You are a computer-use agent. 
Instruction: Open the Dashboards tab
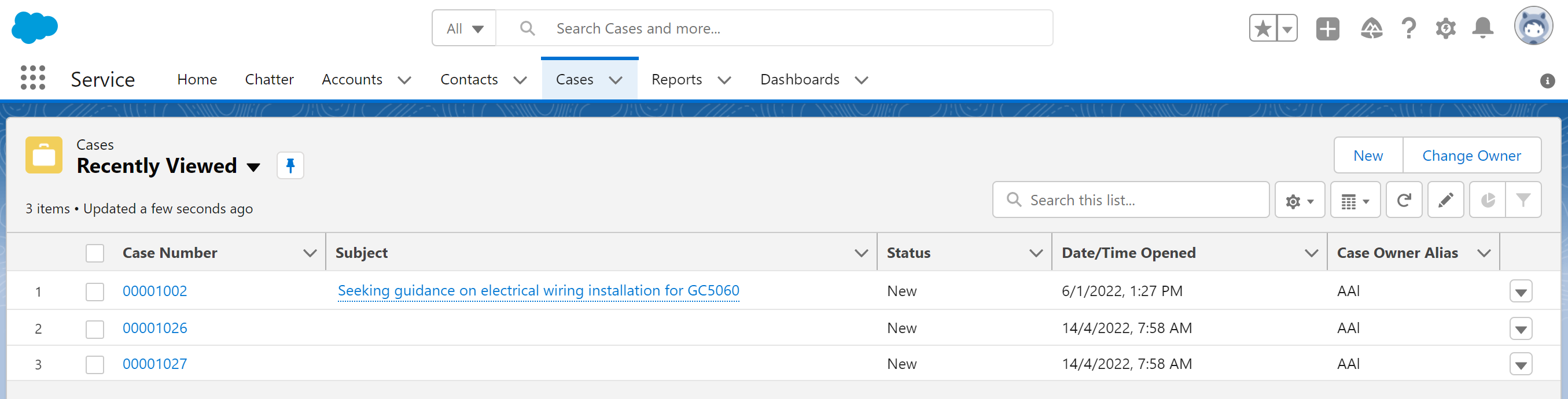point(799,79)
